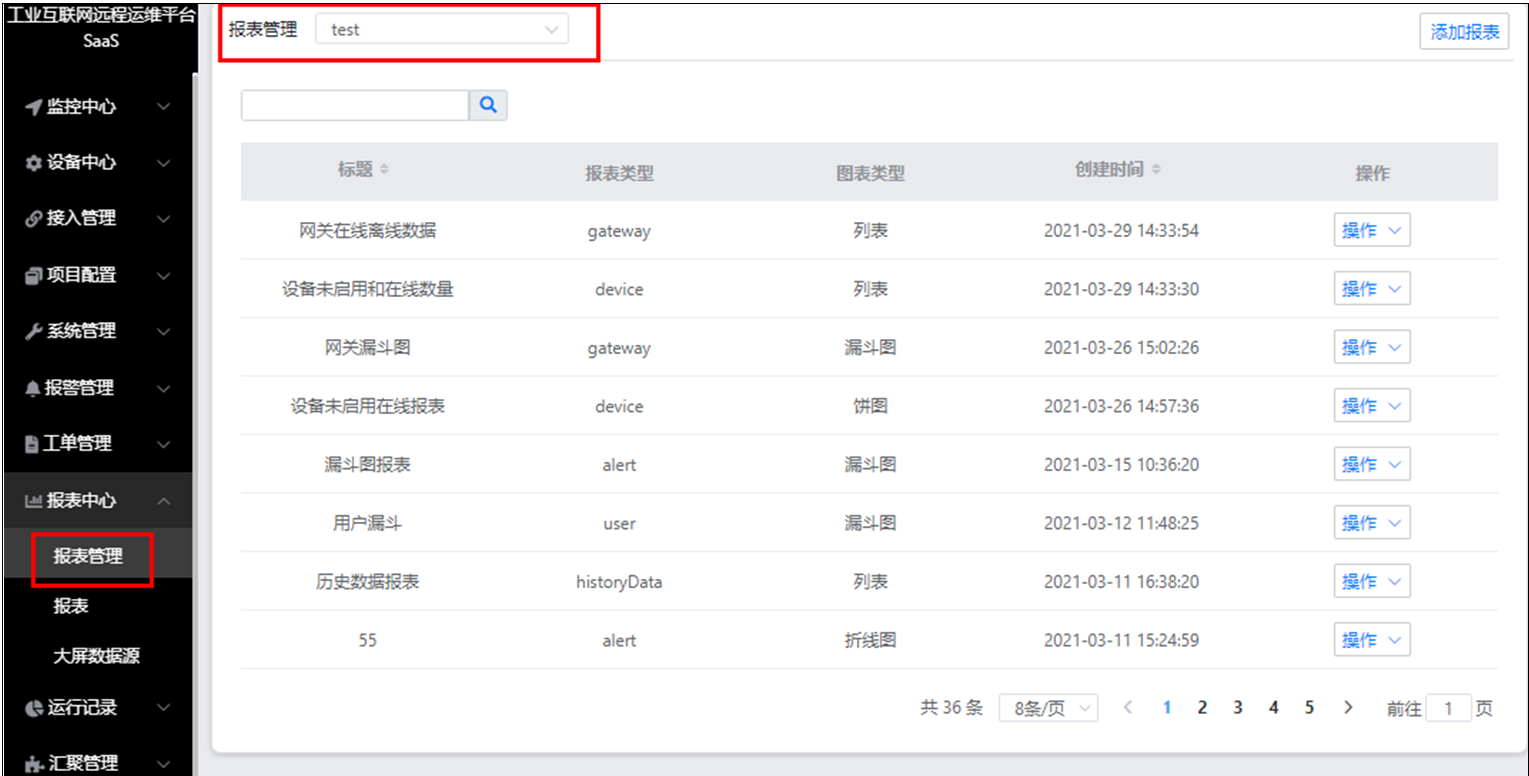This screenshot has width=1529, height=776.
Task: Click the search magnifier icon button
Action: coord(488,105)
